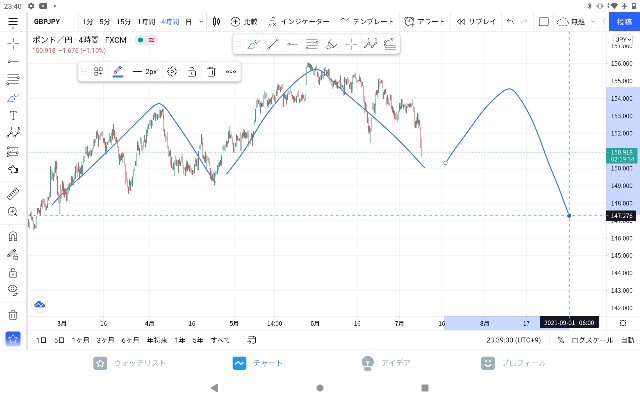640x400 pixels.
Task: Select the 4時間 timeframe
Action: pos(170,22)
